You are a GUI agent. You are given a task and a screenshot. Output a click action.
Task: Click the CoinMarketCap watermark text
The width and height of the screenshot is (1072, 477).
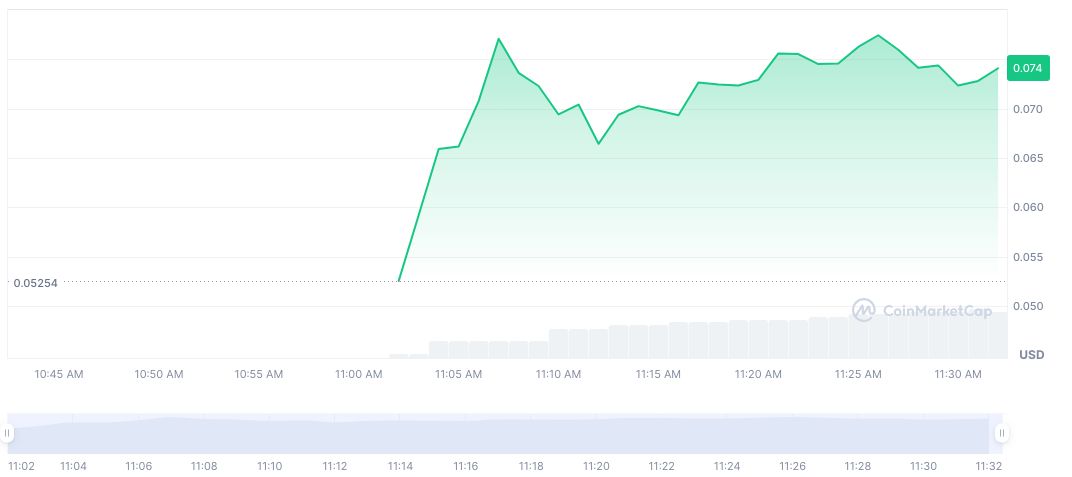[x=937, y=311]
